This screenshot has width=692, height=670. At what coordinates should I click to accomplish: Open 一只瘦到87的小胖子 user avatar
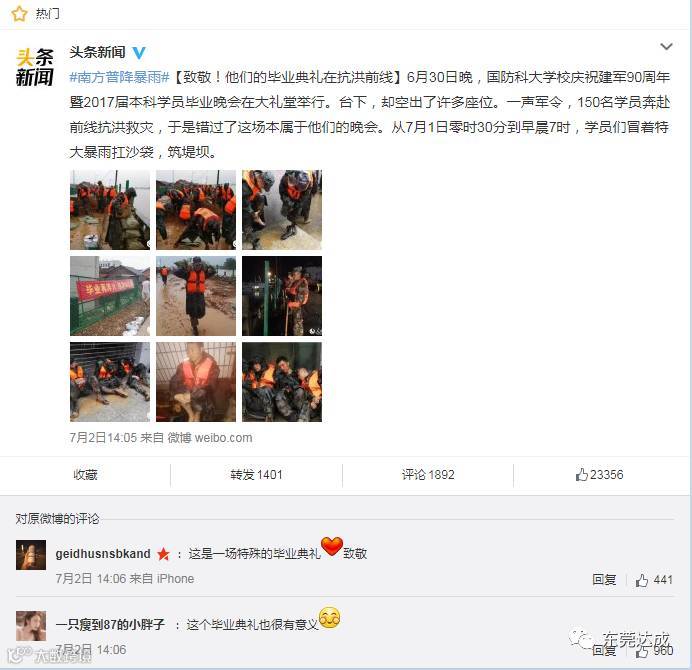[x=31, y=626]
